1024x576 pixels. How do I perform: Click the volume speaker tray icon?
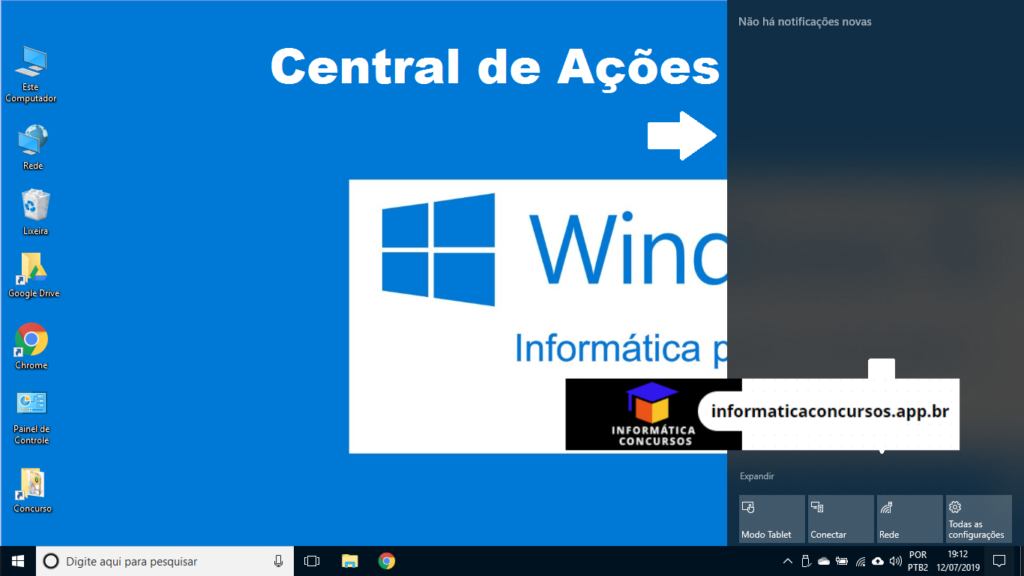(x=895, y=561)
